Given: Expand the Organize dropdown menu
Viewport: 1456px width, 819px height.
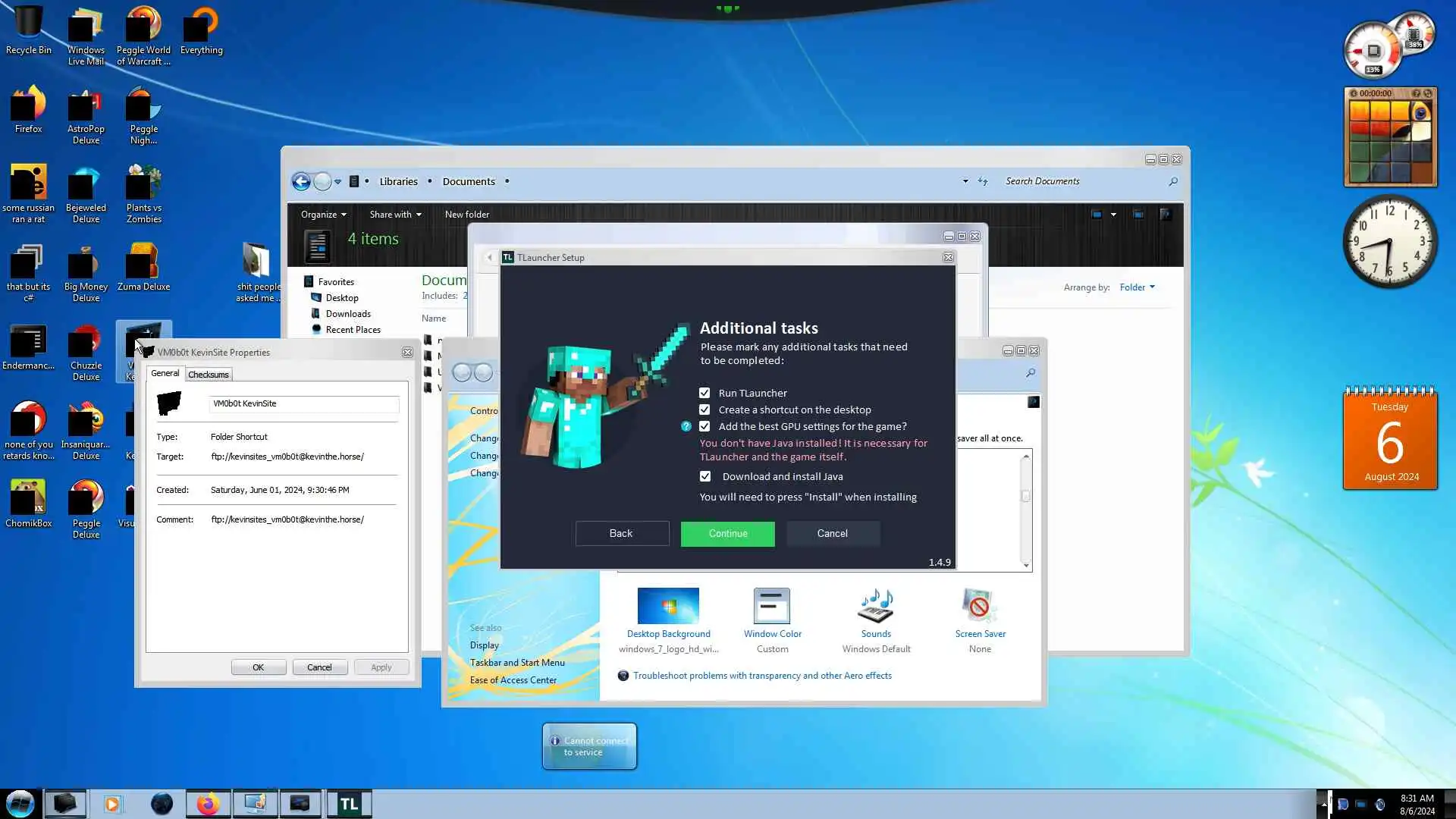Looking at the screenshot, I should point(323,215).
